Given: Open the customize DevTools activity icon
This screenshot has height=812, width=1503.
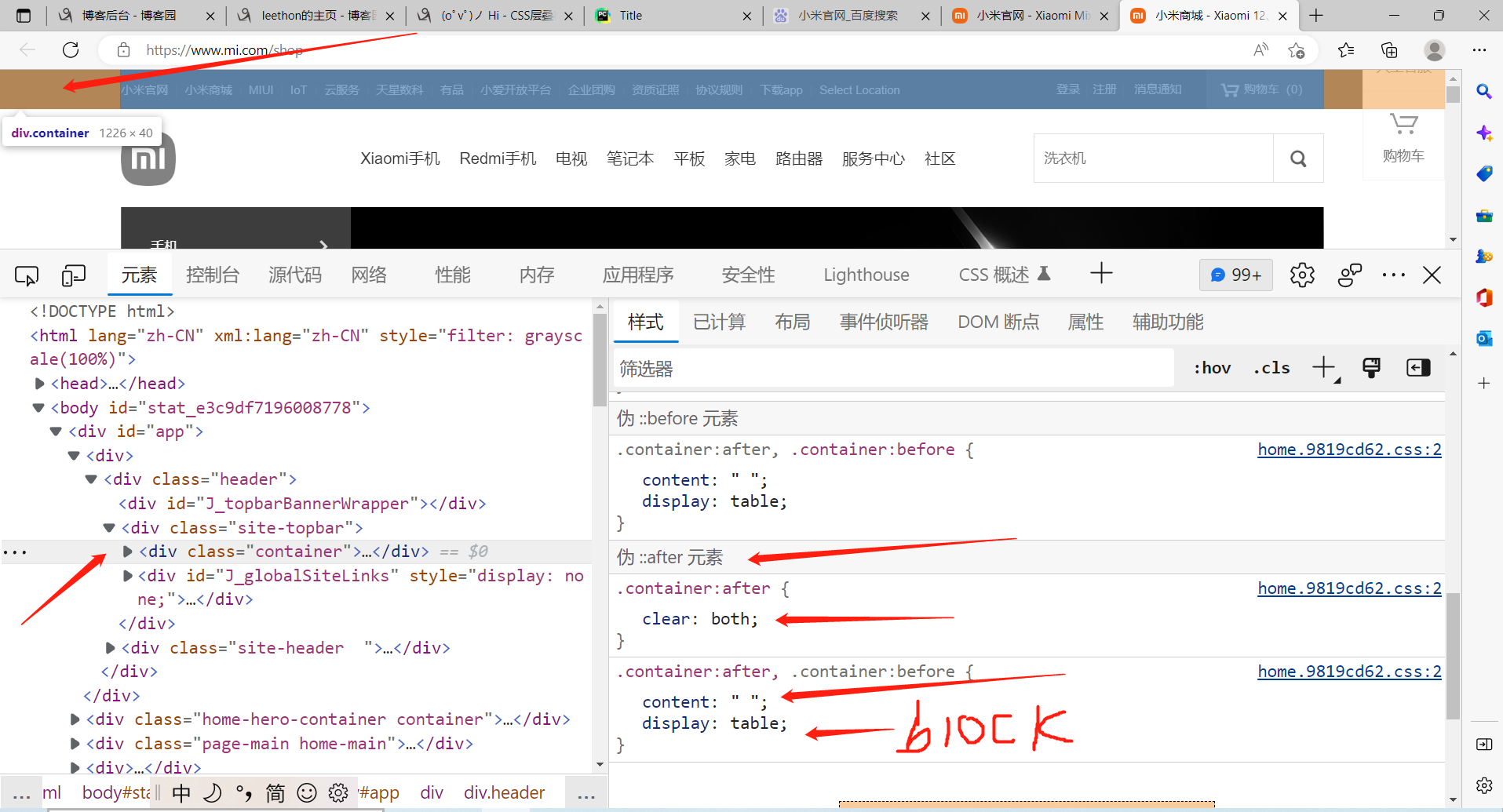Looking at the screenshot, I should pos(1349,275).
